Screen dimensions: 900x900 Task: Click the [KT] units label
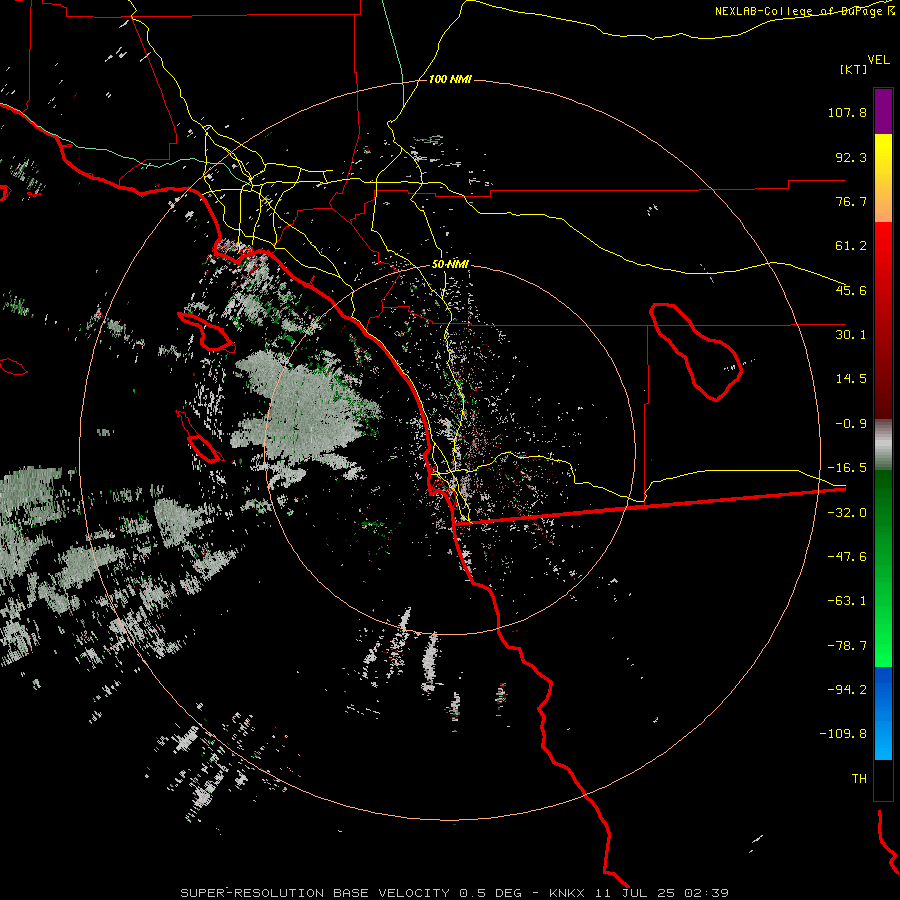click(854, 69)
